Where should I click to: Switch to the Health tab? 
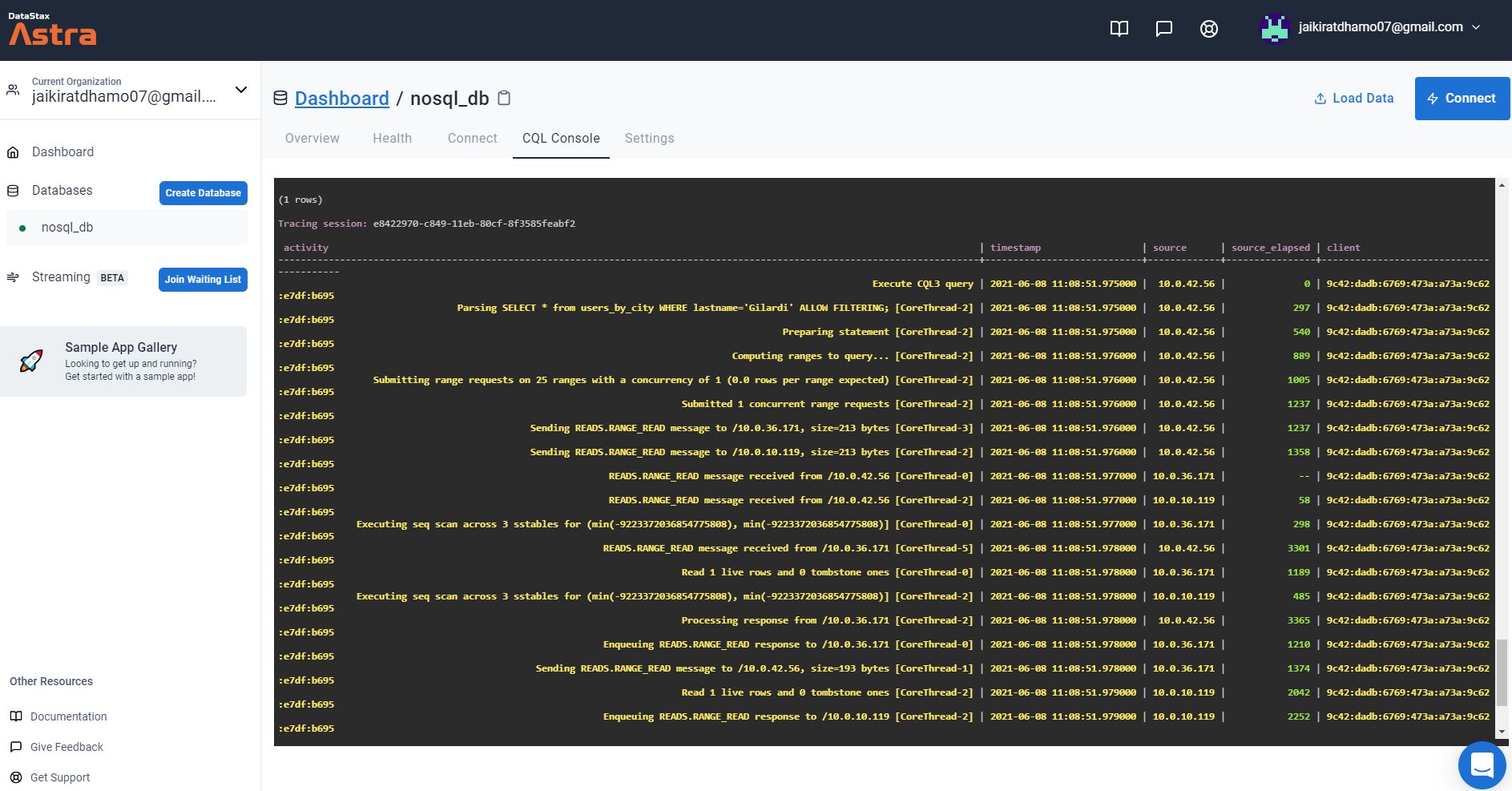[x=392, y=138]
